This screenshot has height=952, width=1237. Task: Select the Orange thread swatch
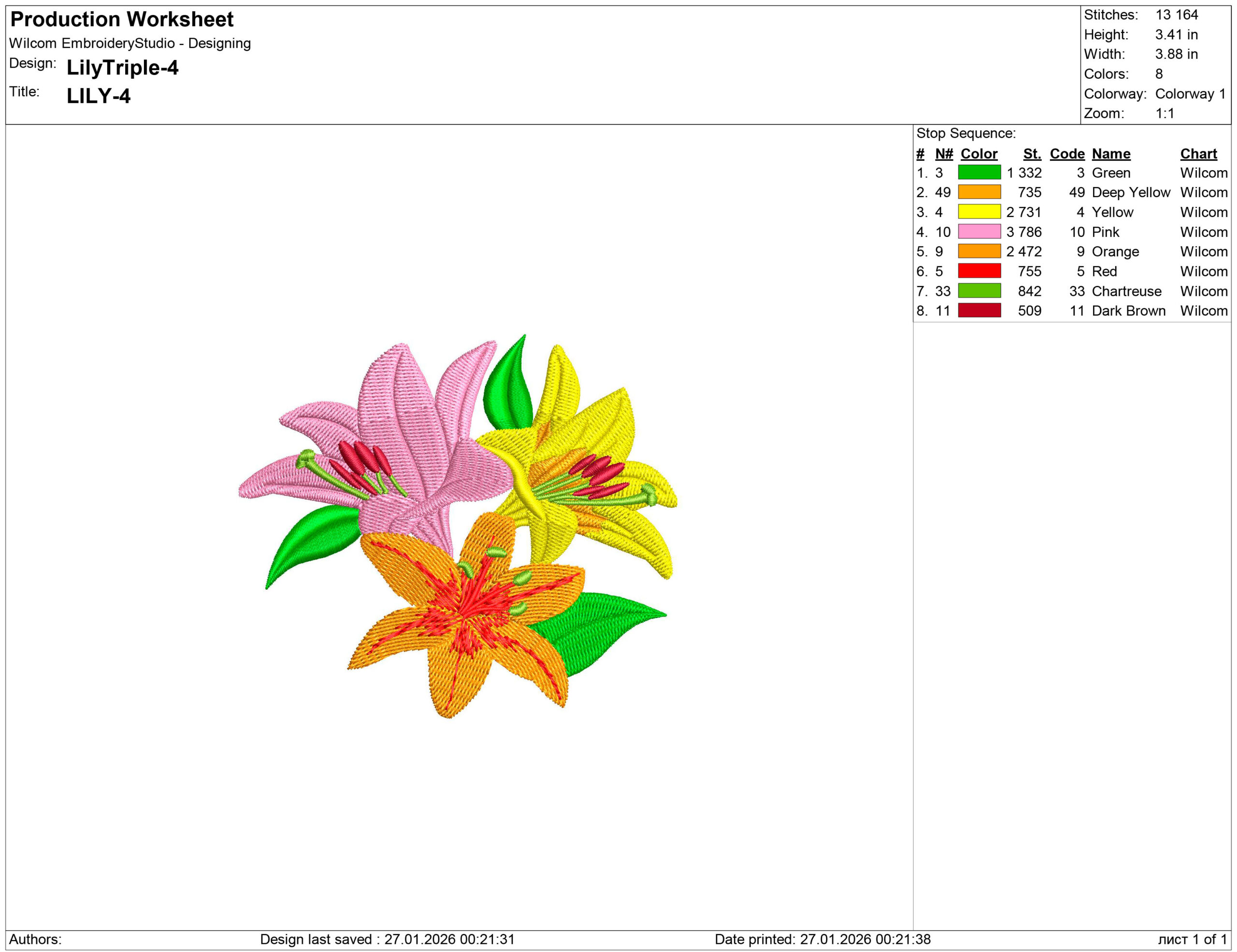click(x=978, y=251)
